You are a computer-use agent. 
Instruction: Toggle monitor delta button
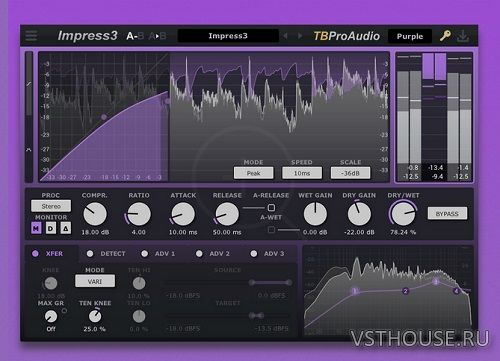(66, 228)
